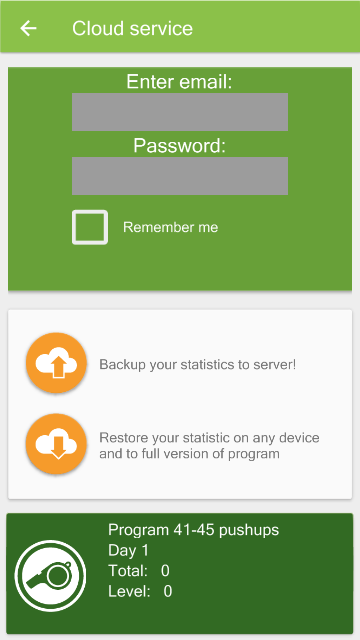Click the Cloud service title
The width and height of the screenshot is (360, 640).
click(132, 29)
